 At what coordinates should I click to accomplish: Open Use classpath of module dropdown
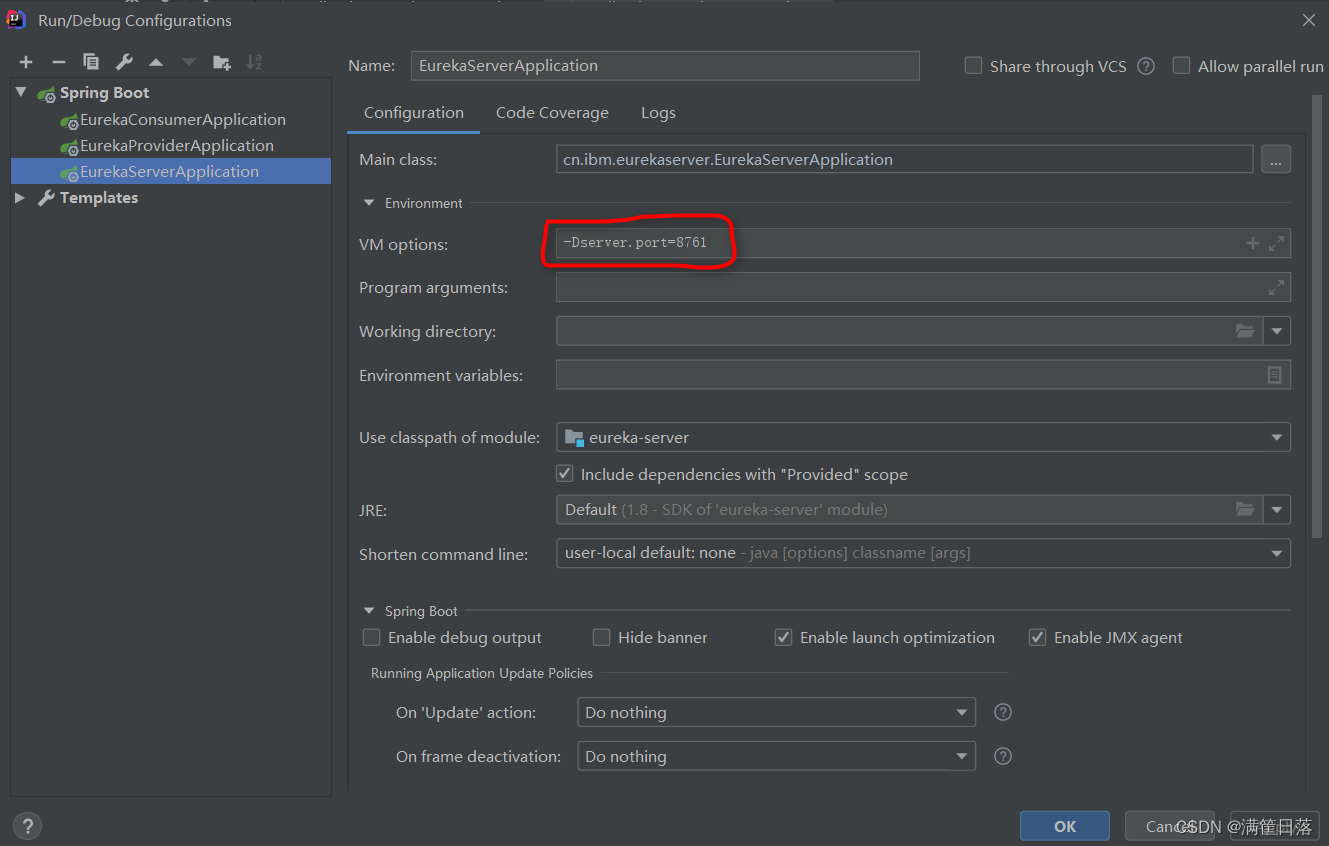pyautogui.click(x=1277, y=437)
